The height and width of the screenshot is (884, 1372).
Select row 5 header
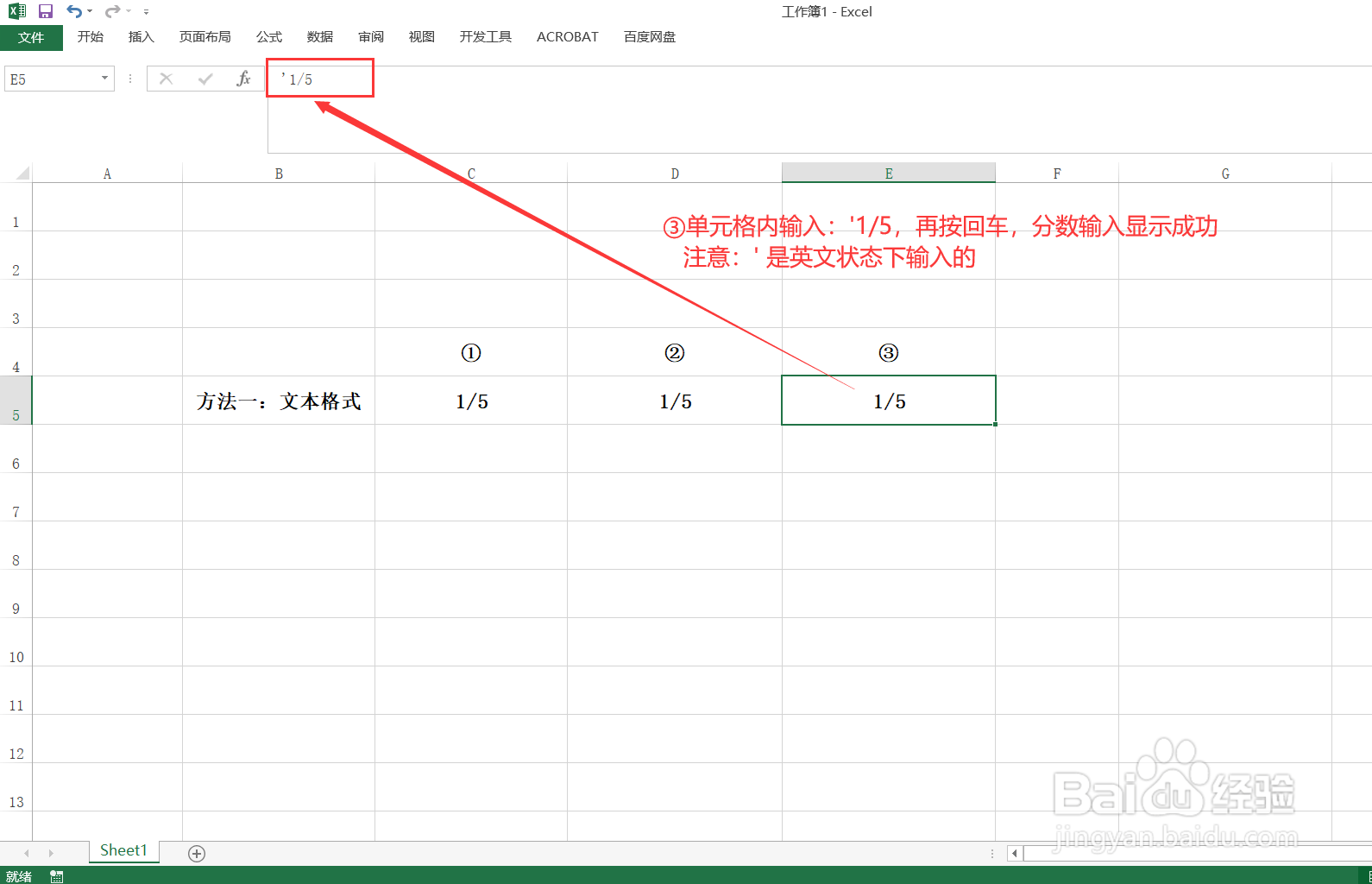(16, 401)
